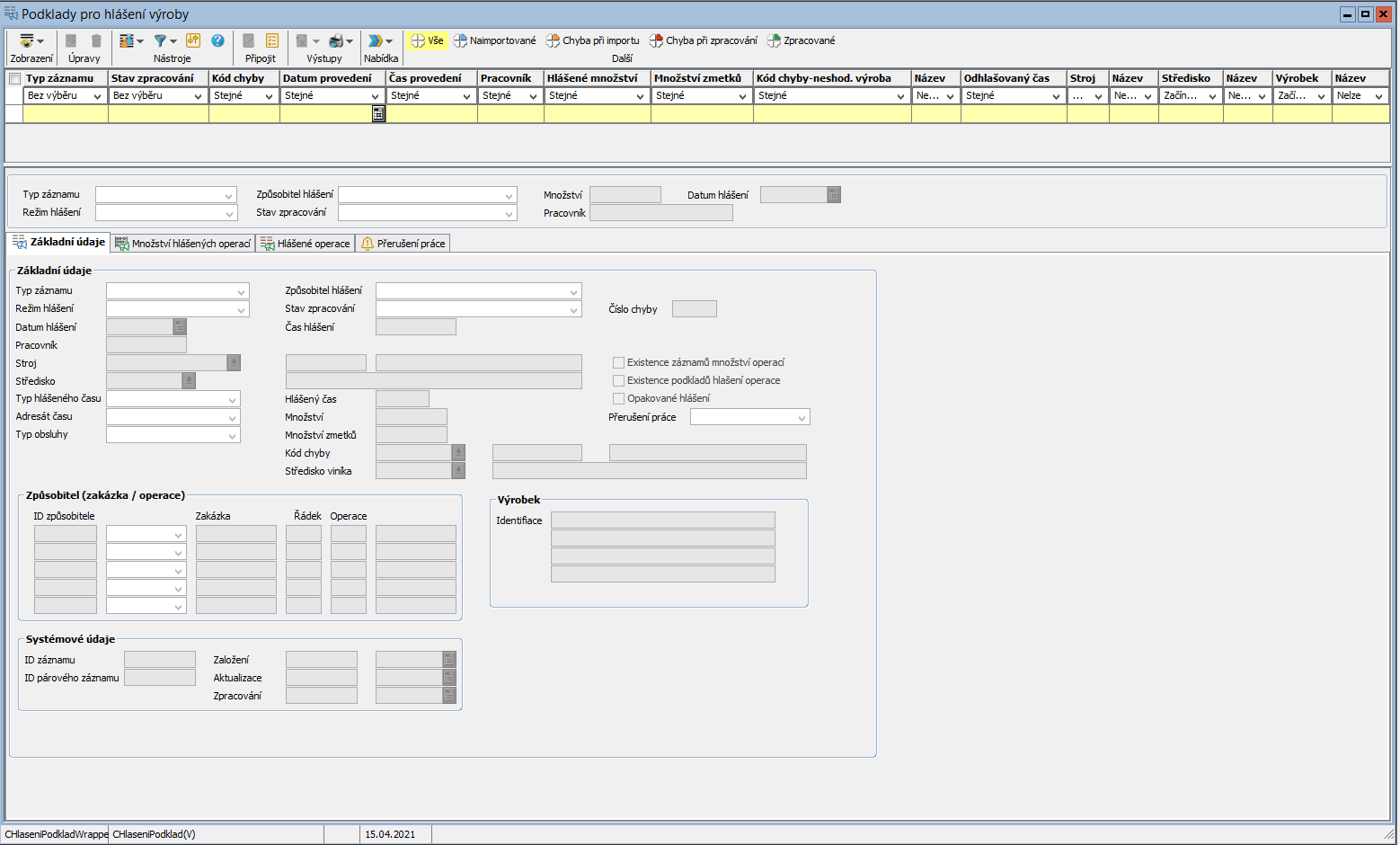Image resolution: width=1400 pixels, height=845 pixels.
Task: Expand the Přerušení práce dropdown
Action: (x=802, y=418)
